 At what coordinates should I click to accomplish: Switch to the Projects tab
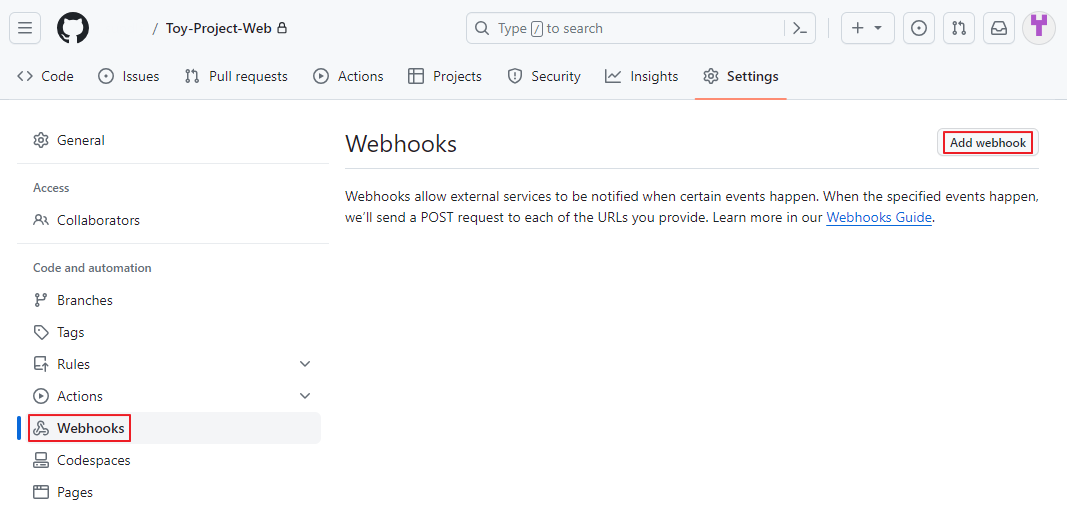(444, 76)
